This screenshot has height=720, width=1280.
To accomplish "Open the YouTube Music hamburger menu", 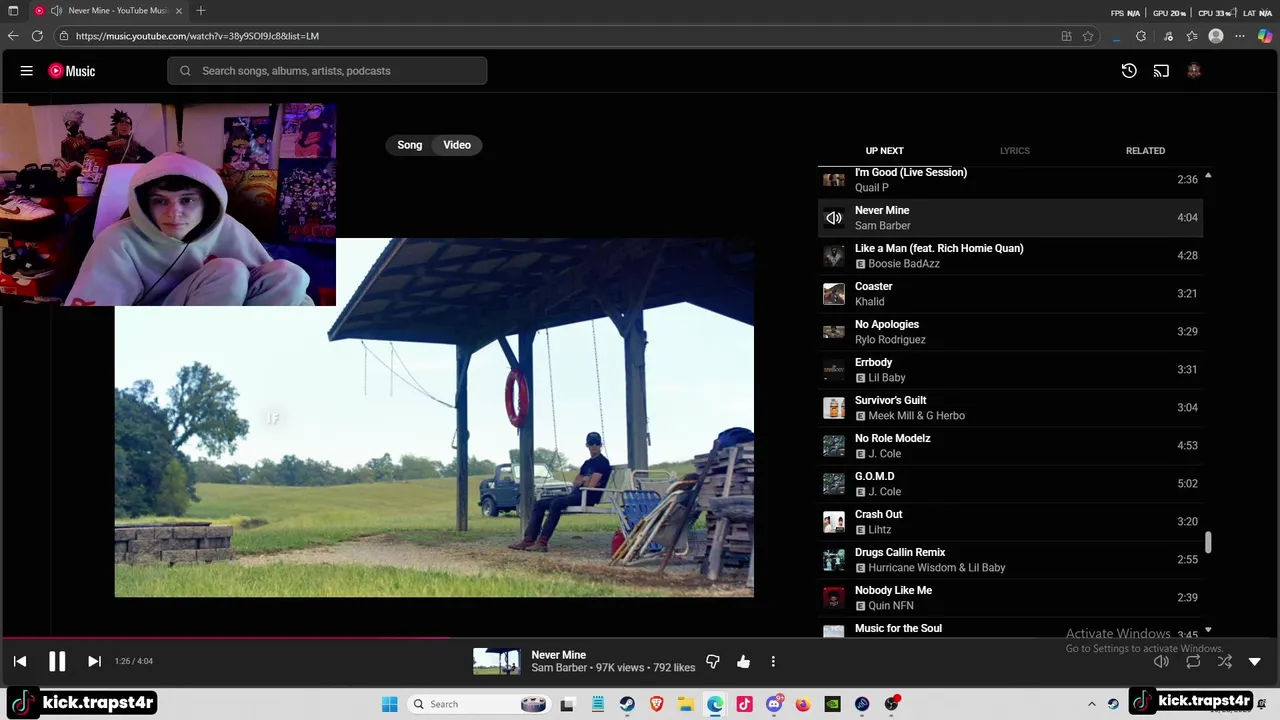I will pyautogui.click(x=27, y=71).
